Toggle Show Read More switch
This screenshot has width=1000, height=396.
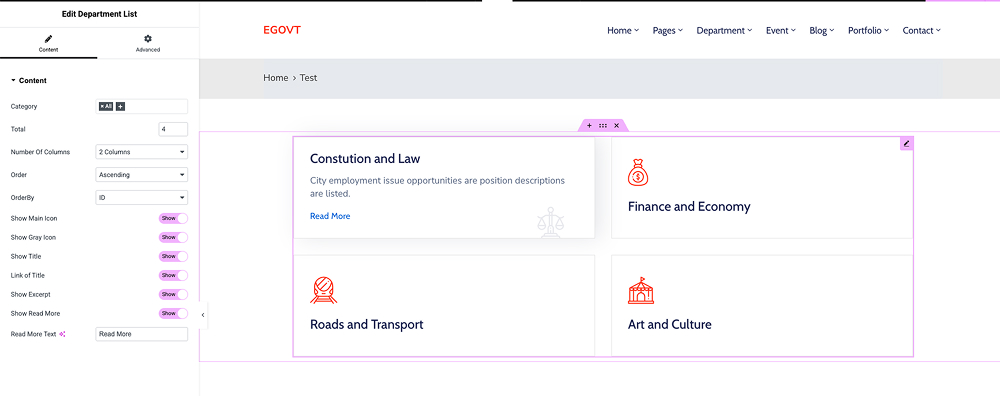[x=173, y=314]
